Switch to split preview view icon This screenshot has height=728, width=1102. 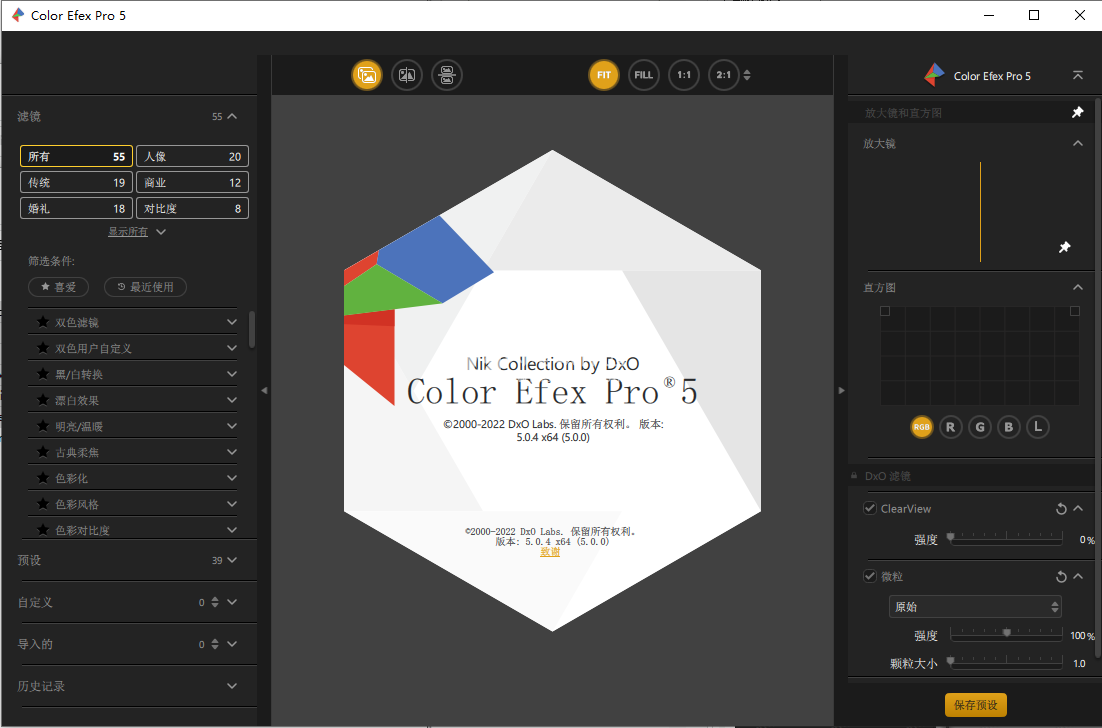point(407,75)
